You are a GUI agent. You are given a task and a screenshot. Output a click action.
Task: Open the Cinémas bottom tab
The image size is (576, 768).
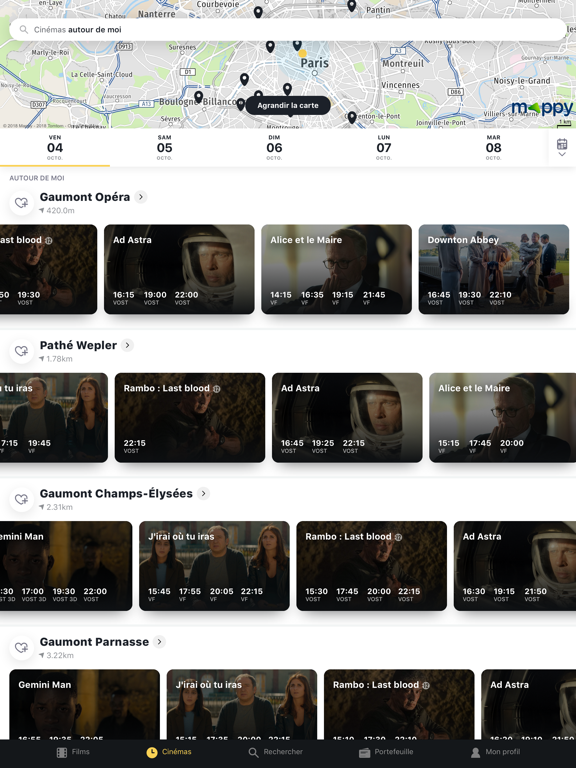[169, 752]
